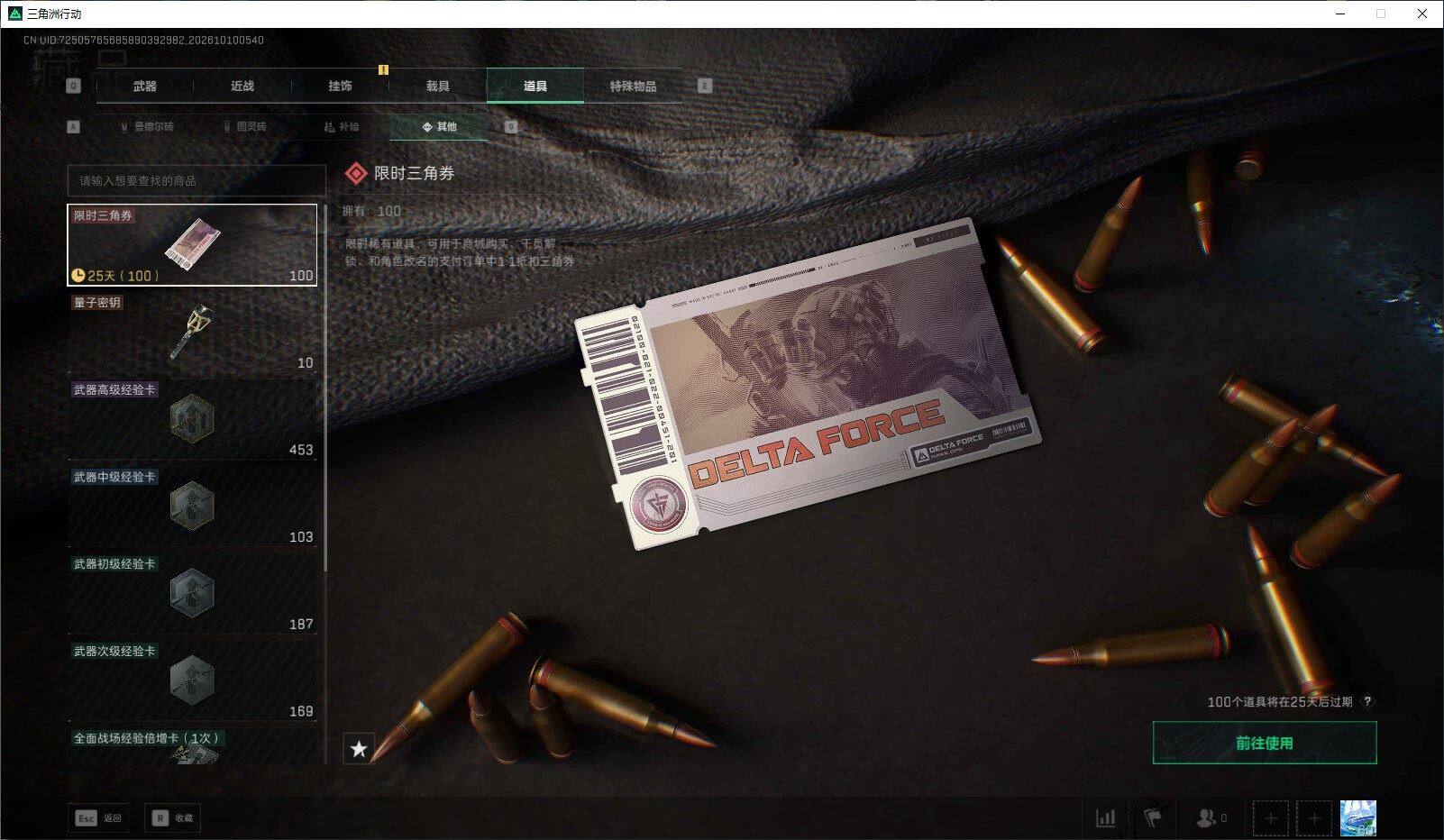Viewport: 1444px width, 840px height.
Task: Click the item search input field
Action: pyautogui.click(x=196, y=180)
